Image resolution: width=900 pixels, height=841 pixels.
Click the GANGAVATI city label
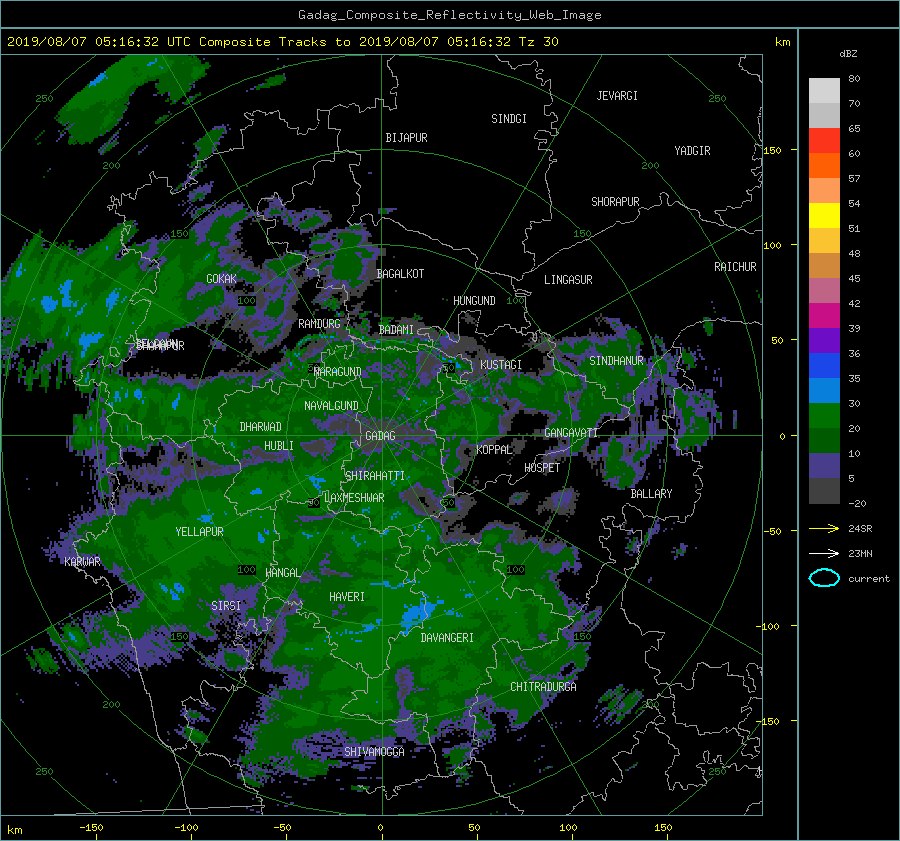tap(571, 433)
